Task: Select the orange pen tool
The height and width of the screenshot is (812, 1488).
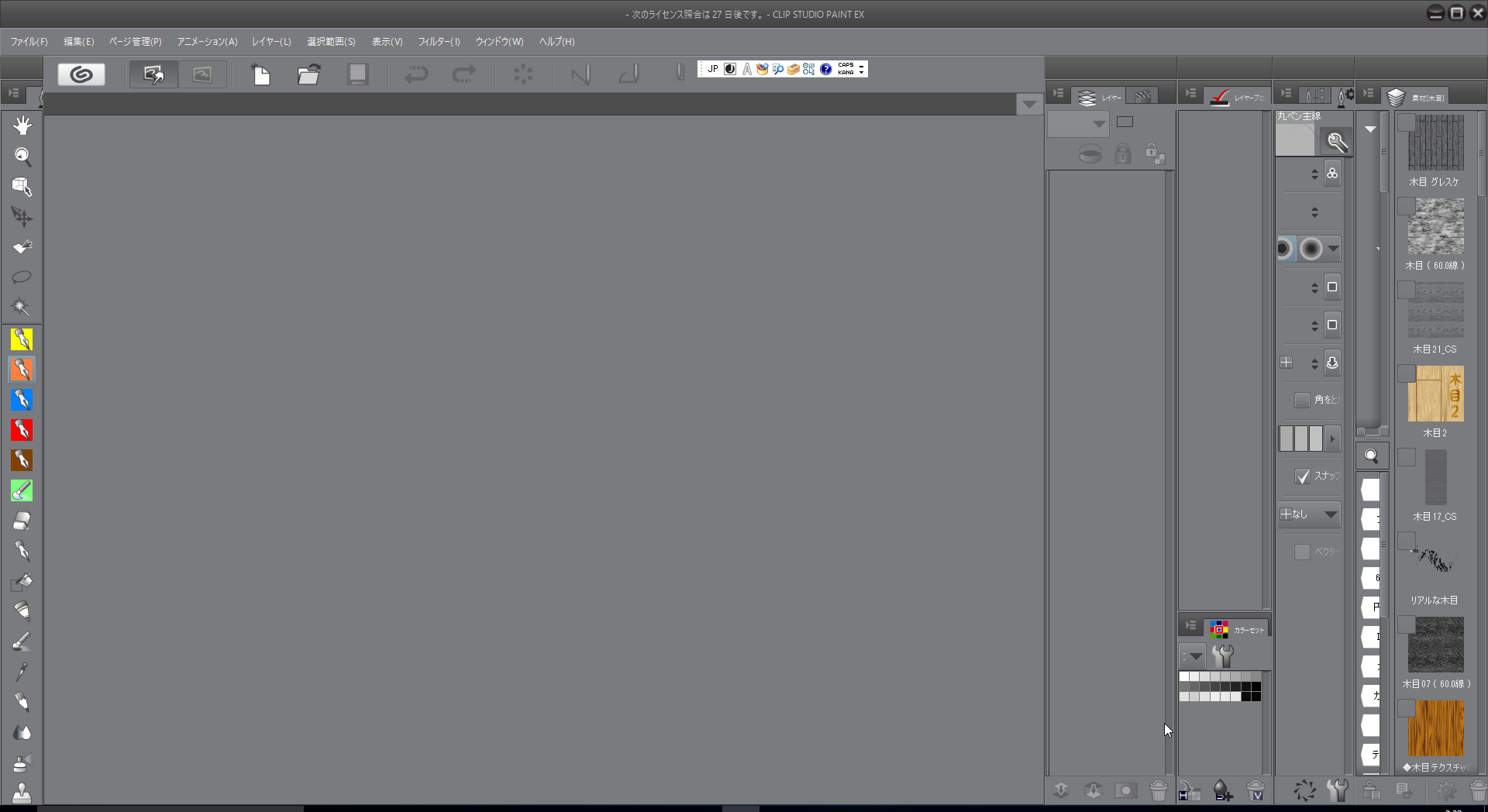Action: pos(22,370)
